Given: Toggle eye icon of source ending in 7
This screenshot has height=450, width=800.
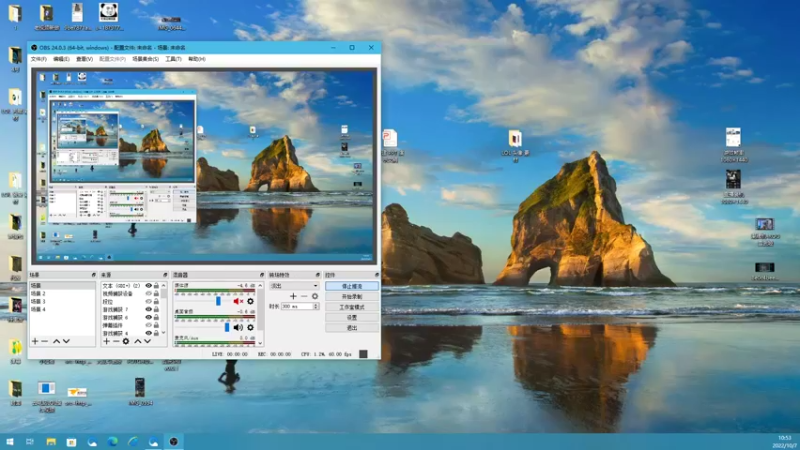Looking at the screenshot, I should click(x=148, y=310).
